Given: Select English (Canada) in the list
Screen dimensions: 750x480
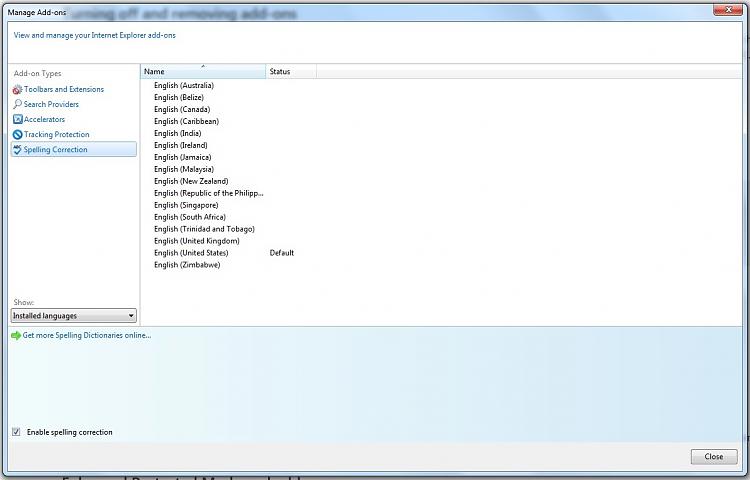Looking at the screenshot, I should pyautogui.click(x=182, y=109).
